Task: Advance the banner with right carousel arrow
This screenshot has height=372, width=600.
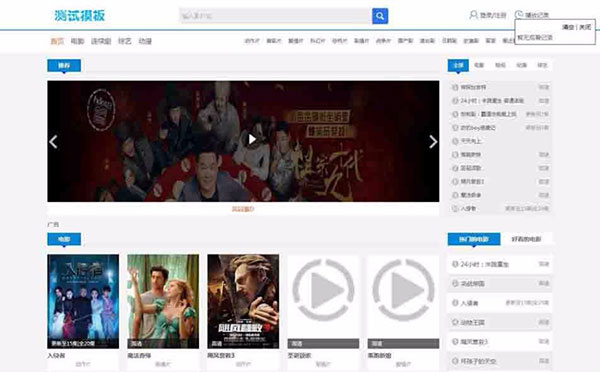Action: (433, 142)
